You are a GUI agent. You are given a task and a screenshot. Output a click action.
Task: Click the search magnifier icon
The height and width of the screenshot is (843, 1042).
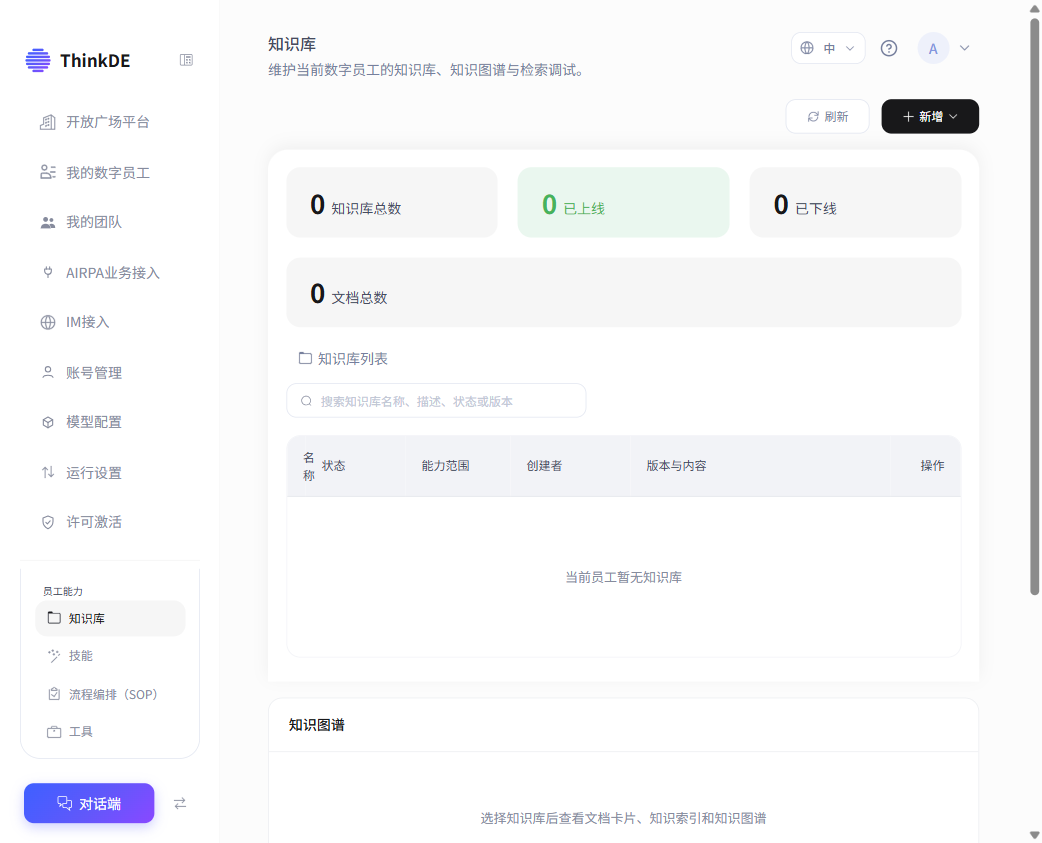point(306,401)
